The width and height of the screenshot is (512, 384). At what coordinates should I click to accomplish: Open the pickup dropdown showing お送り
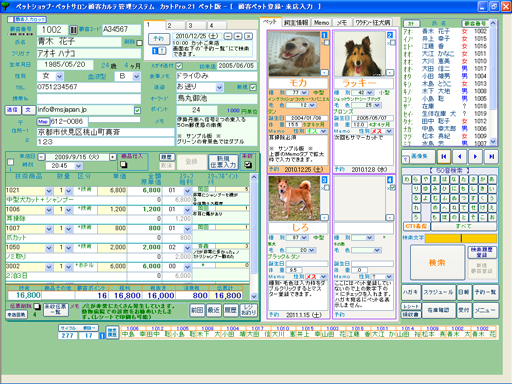pos(219,87)
